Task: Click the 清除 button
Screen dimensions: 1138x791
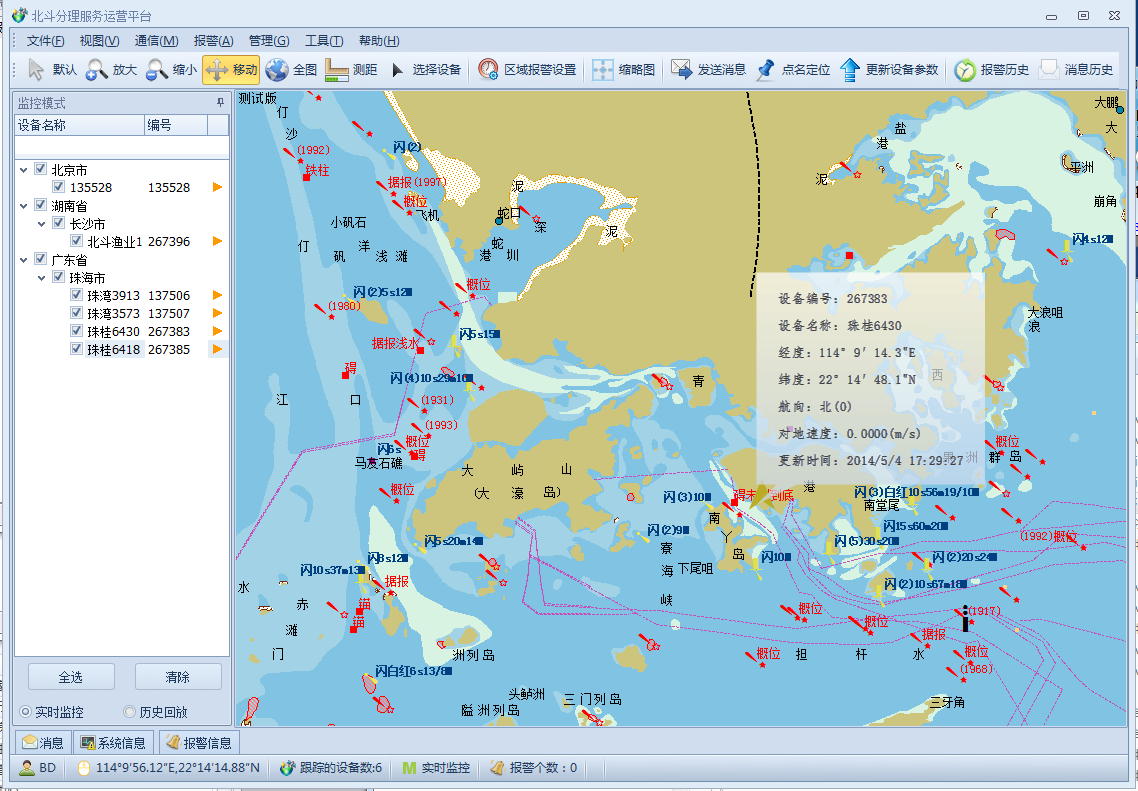Action: 177,677
